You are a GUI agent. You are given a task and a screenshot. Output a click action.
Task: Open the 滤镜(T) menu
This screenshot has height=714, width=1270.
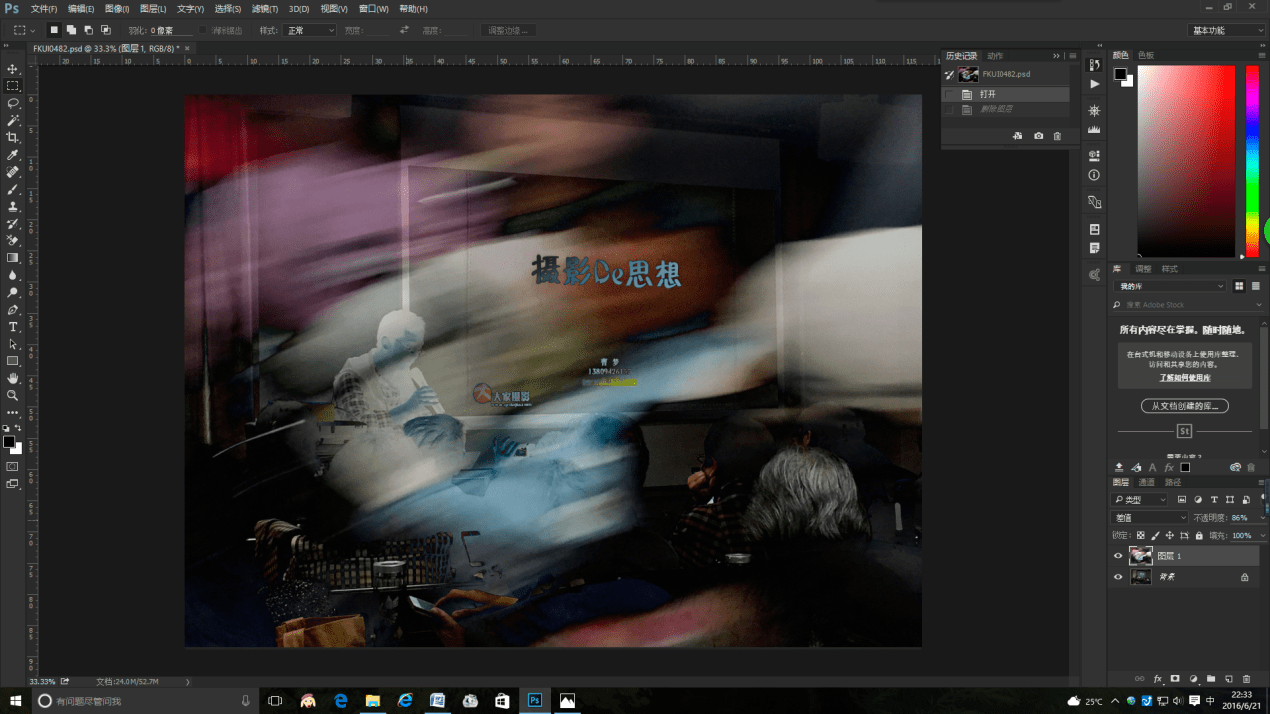pyautogui.click(x=265, y=9)
